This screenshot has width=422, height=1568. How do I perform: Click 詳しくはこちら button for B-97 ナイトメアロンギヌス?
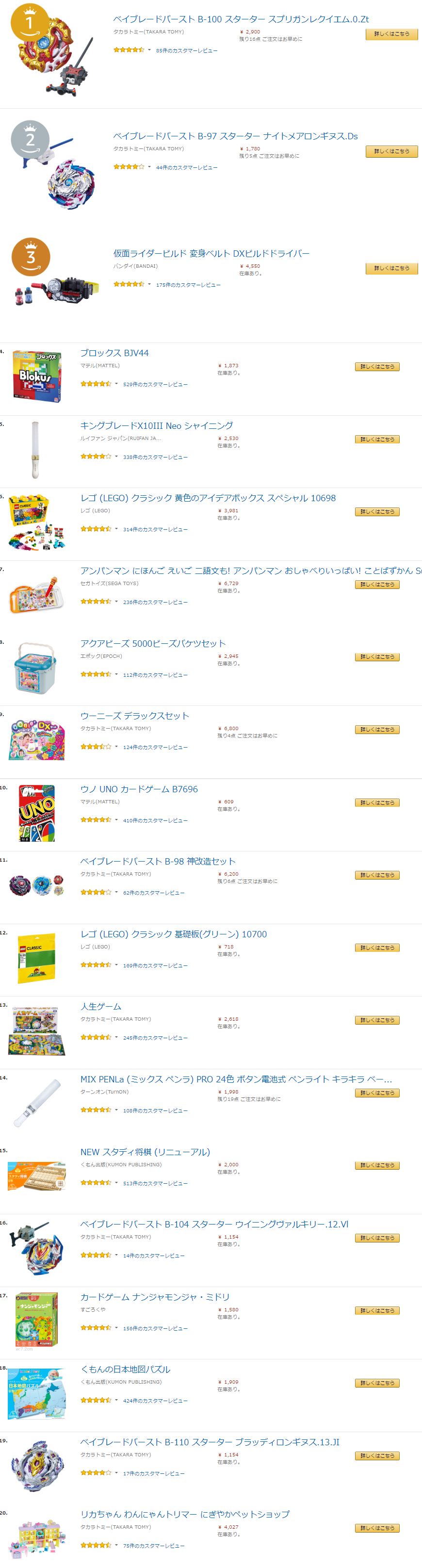tap(391, 151)
